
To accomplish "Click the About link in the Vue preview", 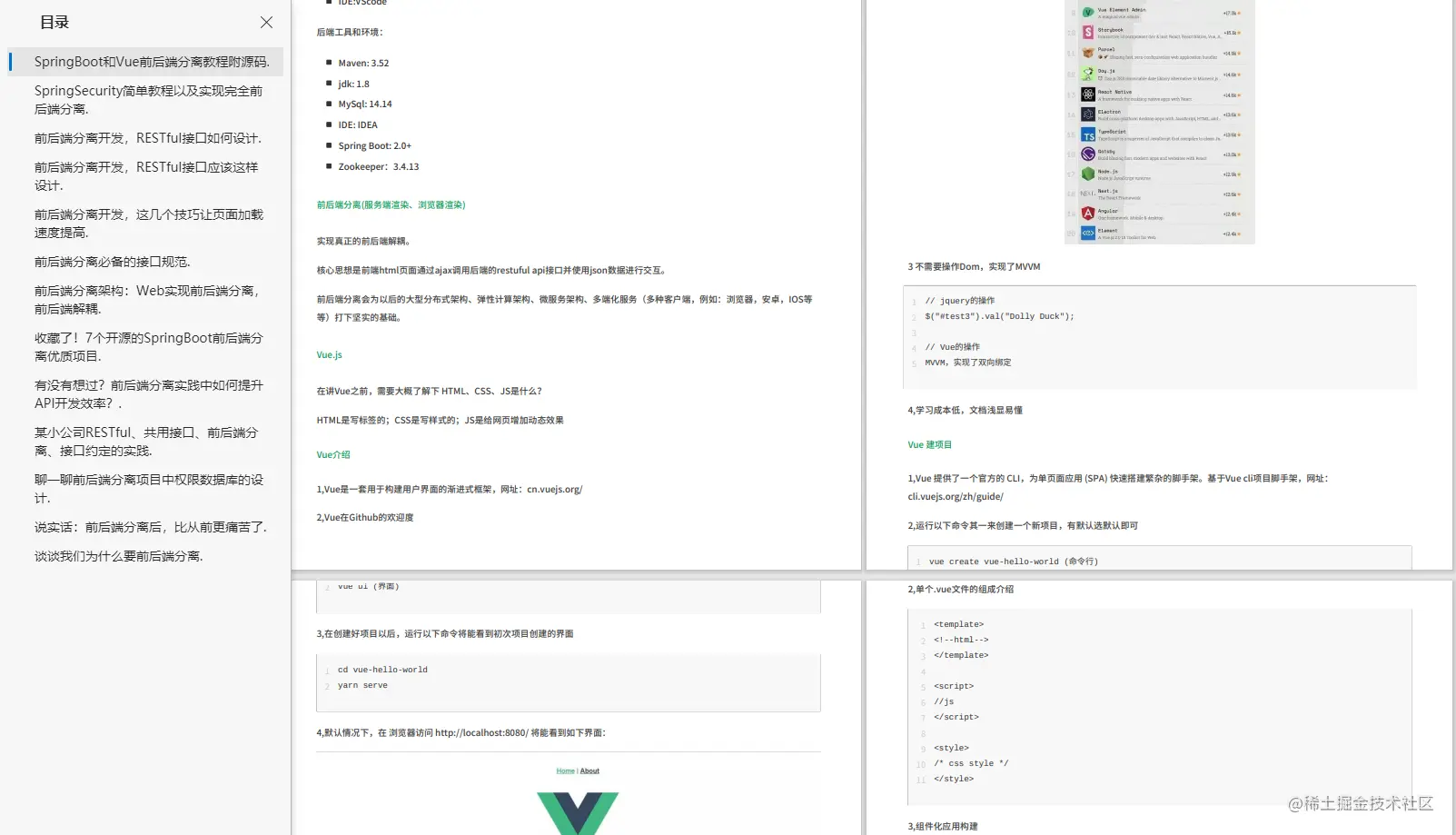I will [589, 770].
